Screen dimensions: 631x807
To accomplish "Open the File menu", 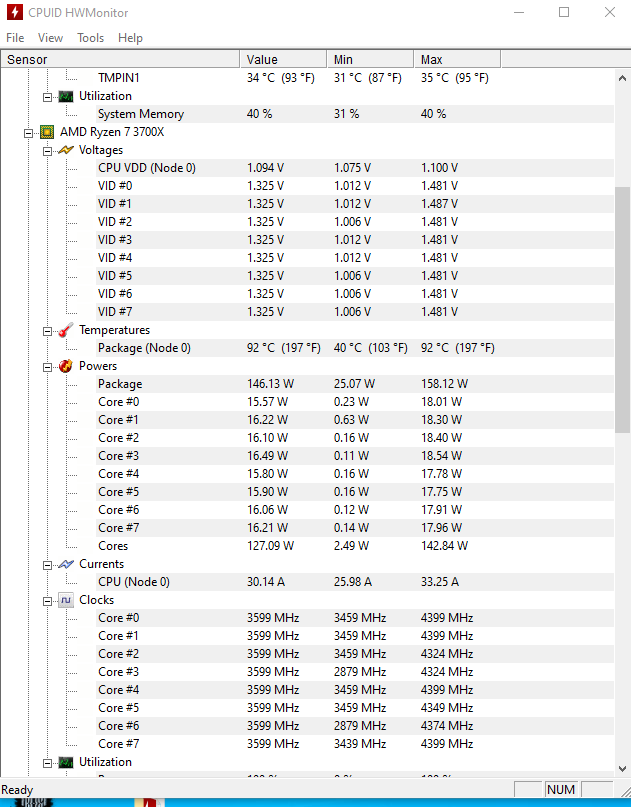I will coord(15,38).
